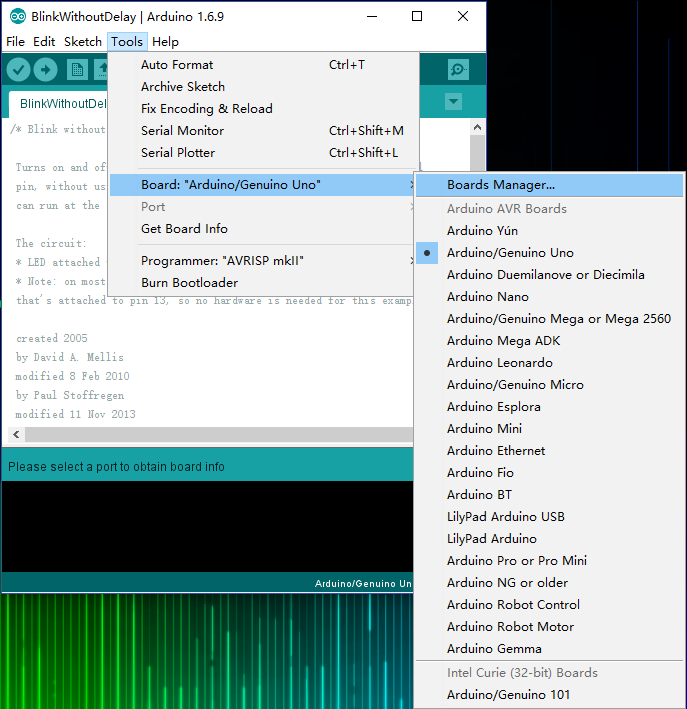687x709 pixels.
Task: Click Get Board Info
Action: coord(261,229)
